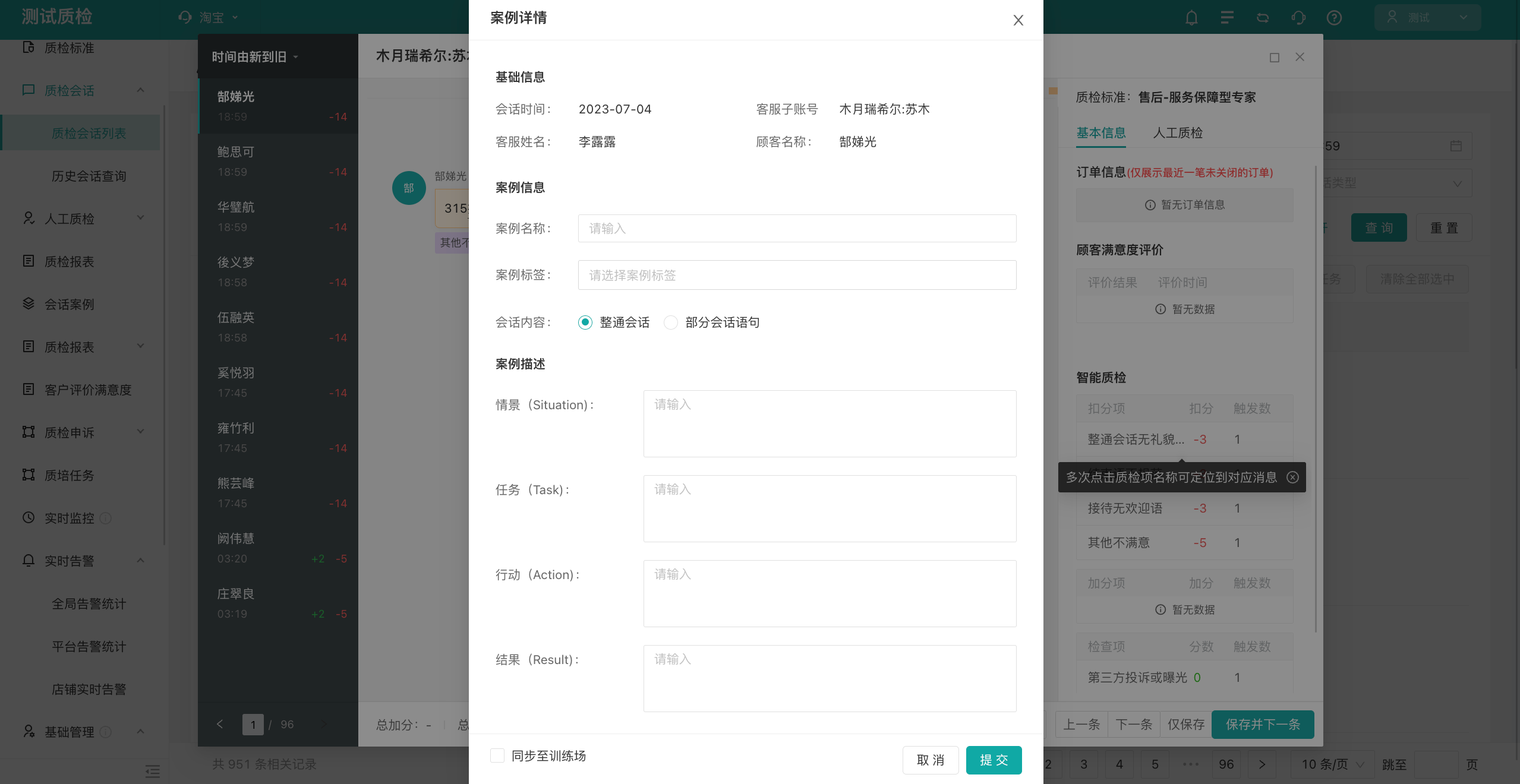Screen dimensions: 1520x784
Task: Click 整通会话无礼貌 deduction item
Action: click(x=1135, y=440)
